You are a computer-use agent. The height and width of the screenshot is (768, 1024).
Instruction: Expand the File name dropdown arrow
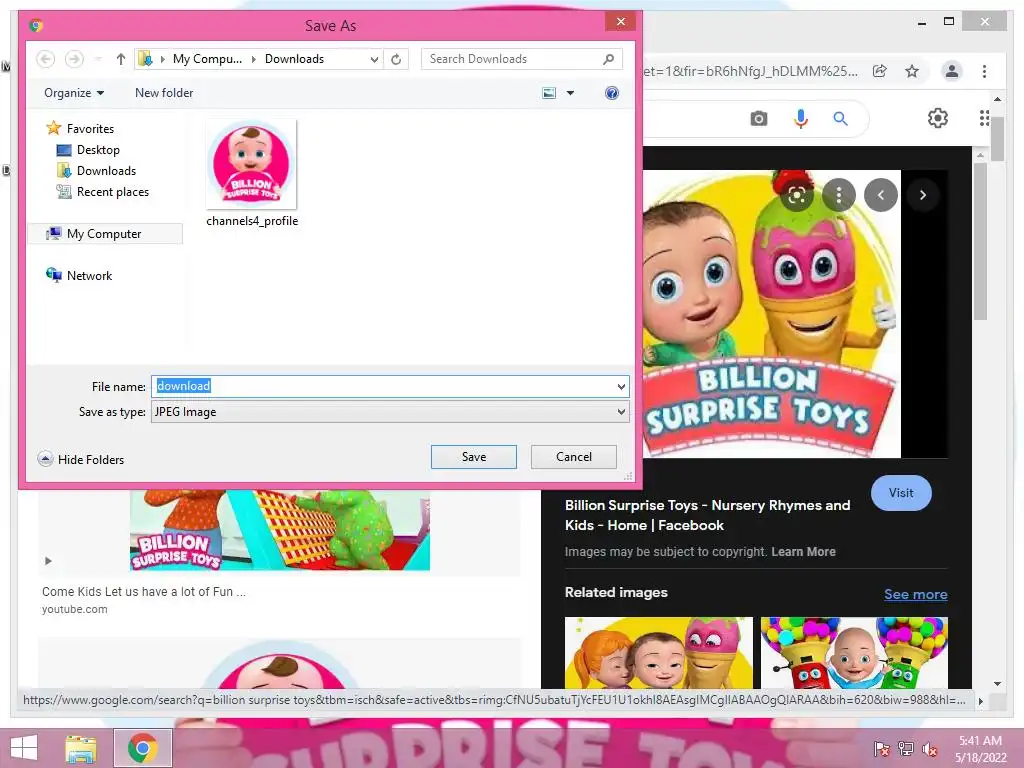[621, 387]
